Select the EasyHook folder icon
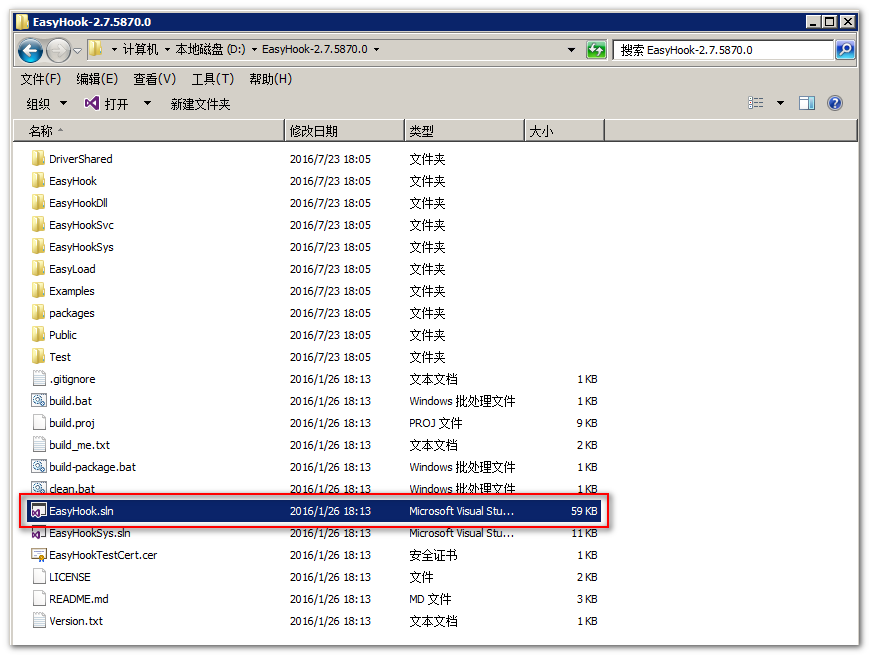The image size is (869, 655). [x=38, y=181]
